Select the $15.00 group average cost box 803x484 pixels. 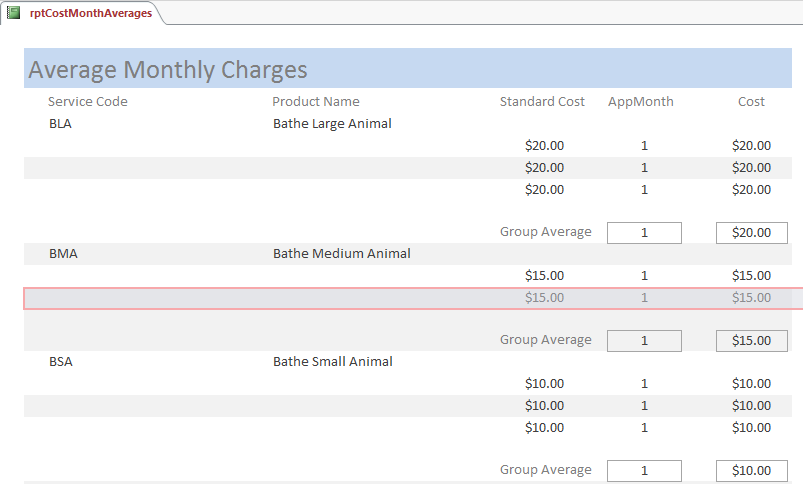751,341
